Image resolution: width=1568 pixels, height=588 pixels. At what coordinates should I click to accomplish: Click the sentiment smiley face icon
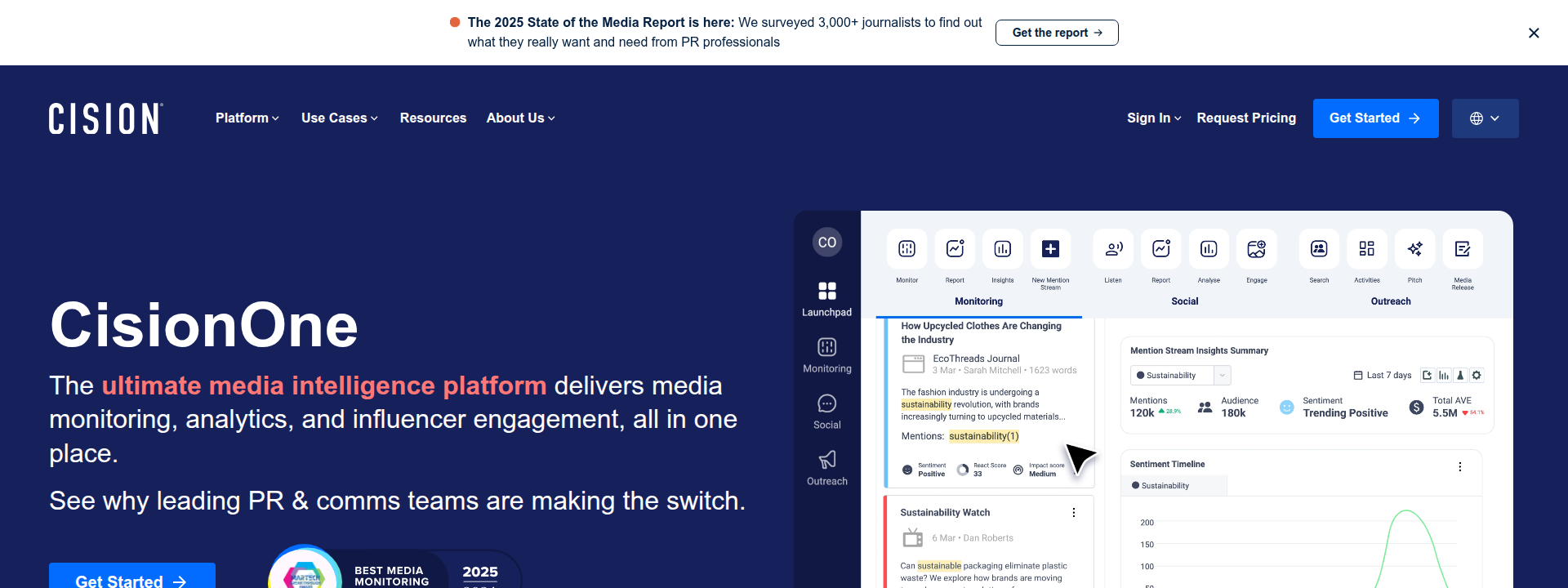point(1287,407)
